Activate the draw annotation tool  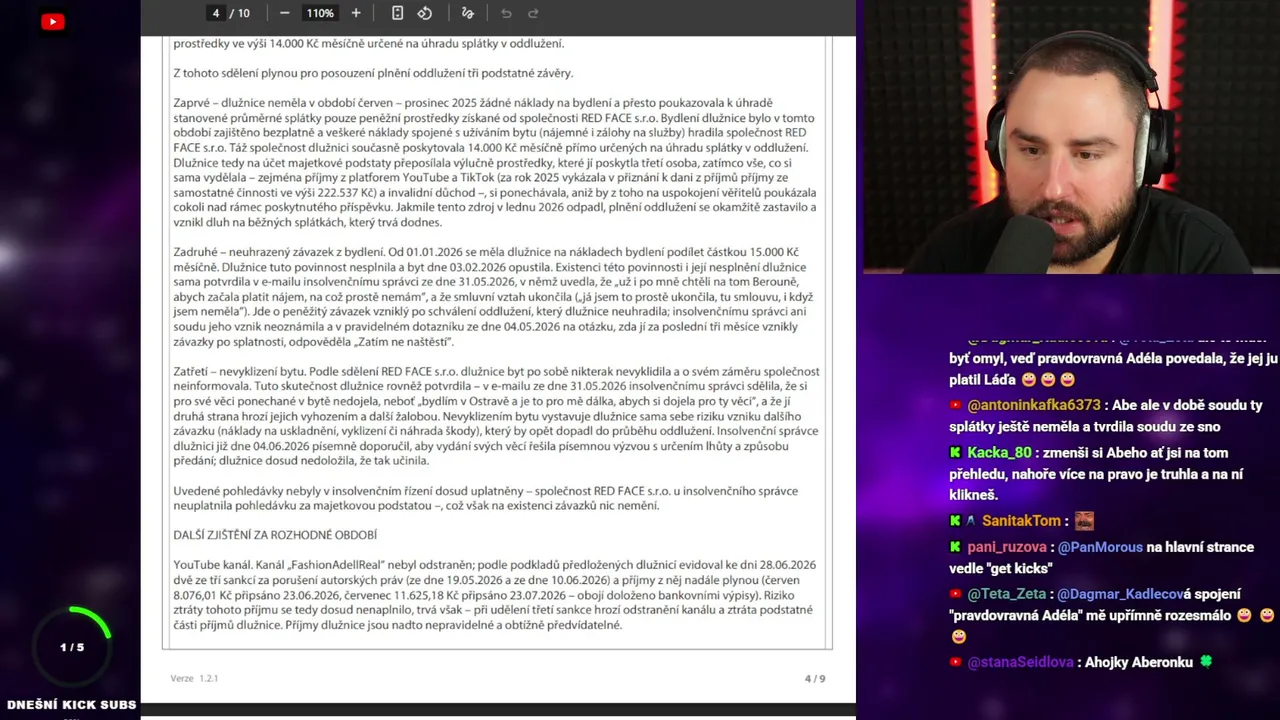[467, 13]
